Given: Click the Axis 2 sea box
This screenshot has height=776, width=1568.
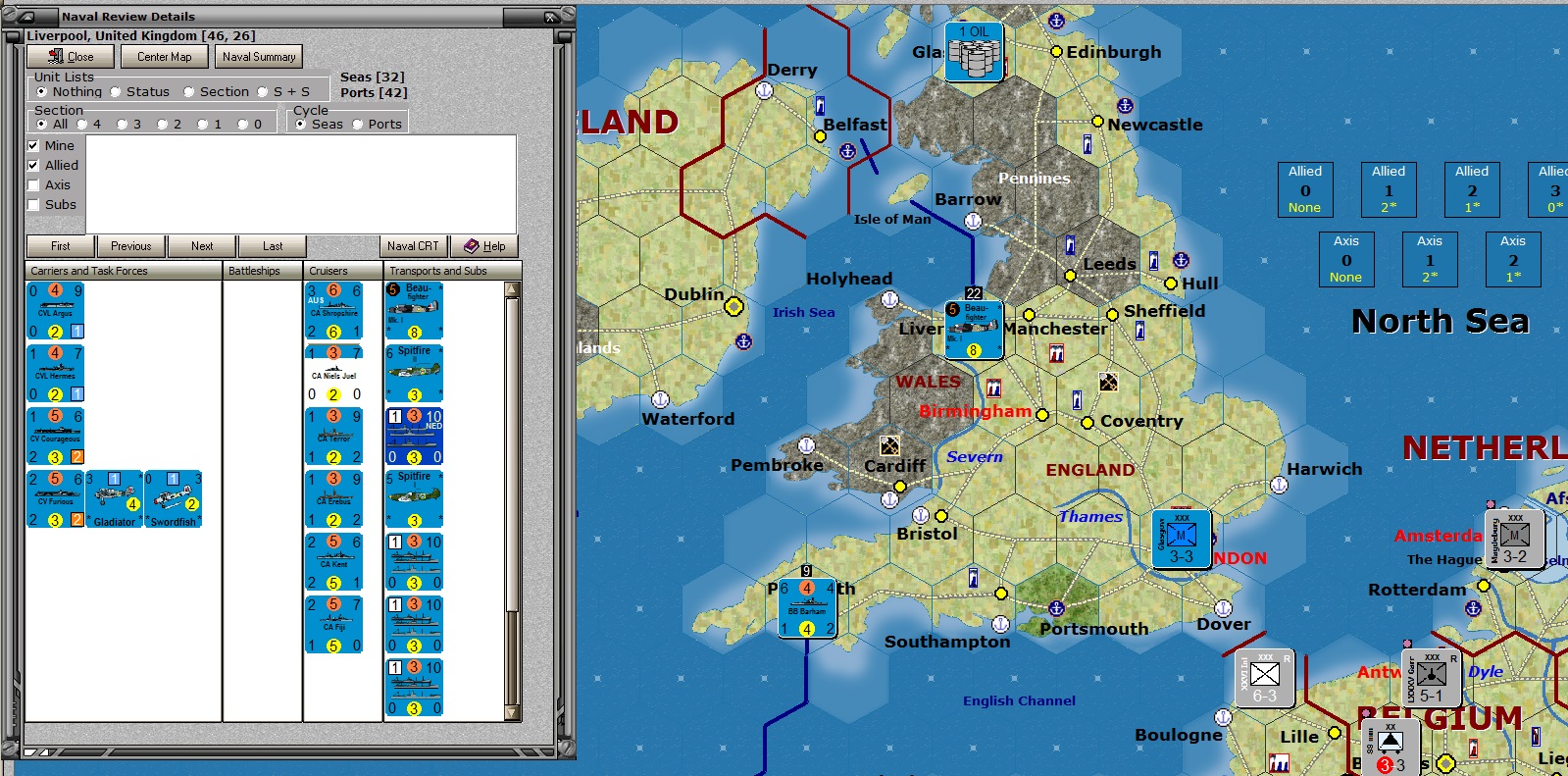Looking at the screenshot, I should pyautogui.click(x=1513, y=259).
